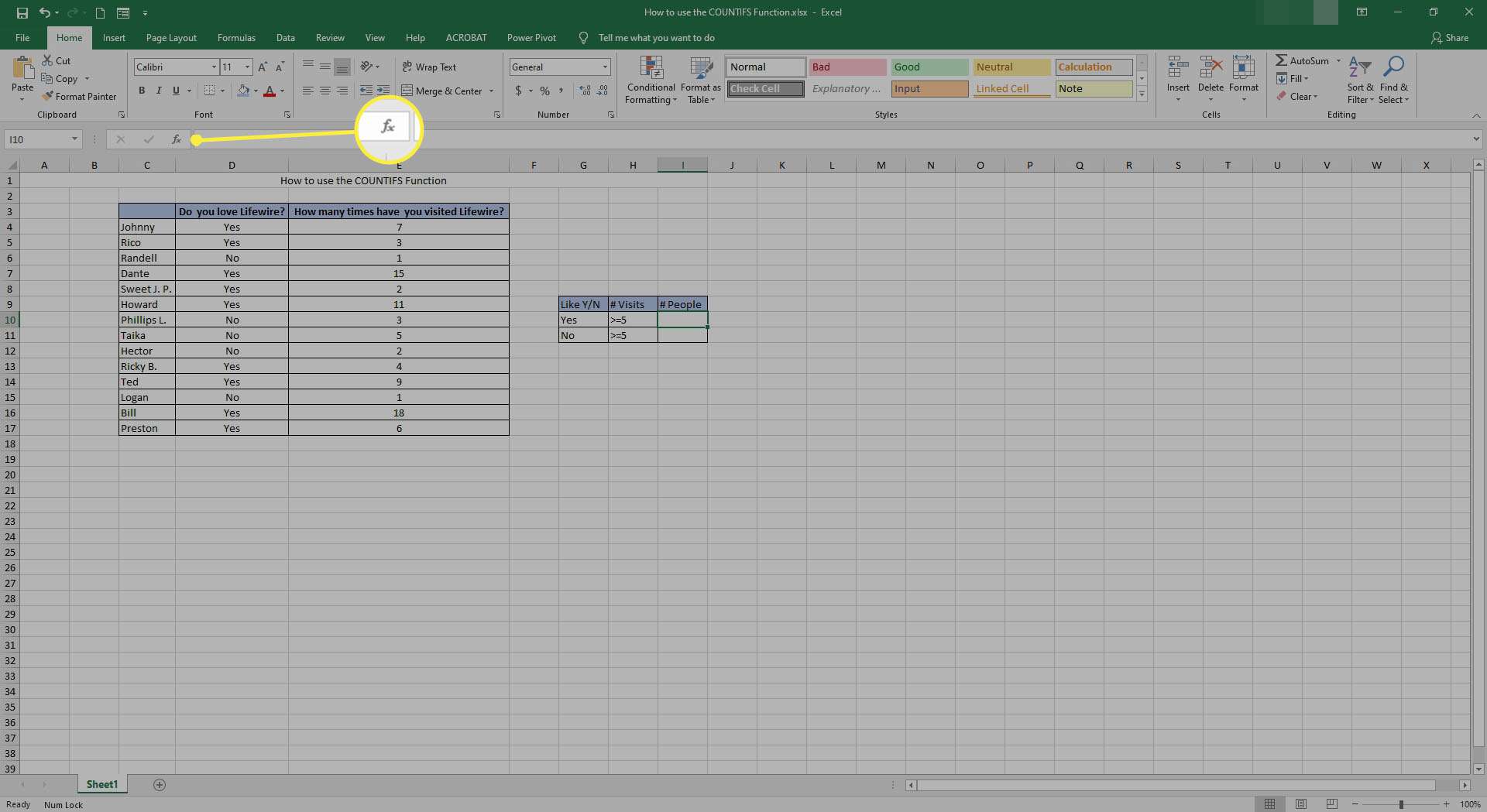Open the Calibri font name dropdown

click(x=214, y=67)
